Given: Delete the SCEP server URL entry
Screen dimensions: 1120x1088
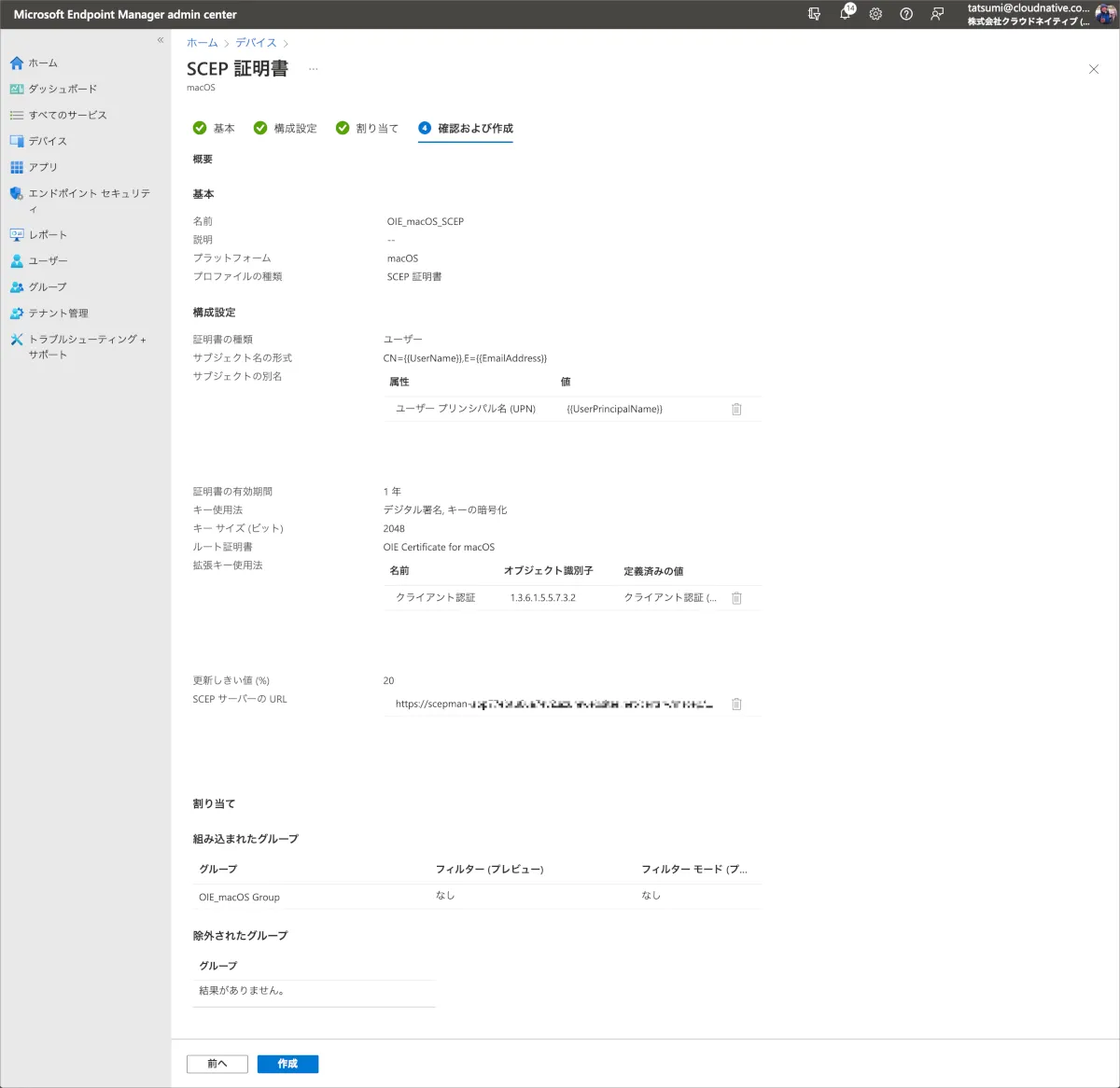Looking at the screenshot, I should 736,704.
